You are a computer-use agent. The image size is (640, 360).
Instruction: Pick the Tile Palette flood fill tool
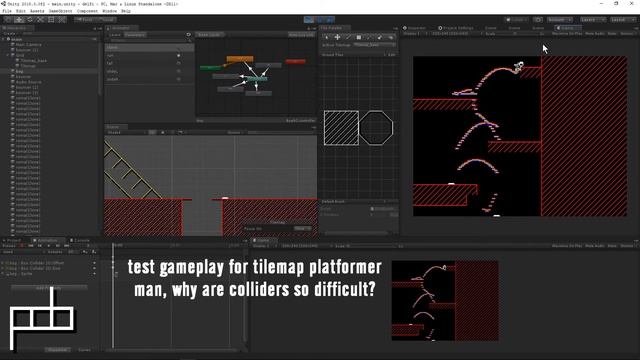tap(390, 37)
